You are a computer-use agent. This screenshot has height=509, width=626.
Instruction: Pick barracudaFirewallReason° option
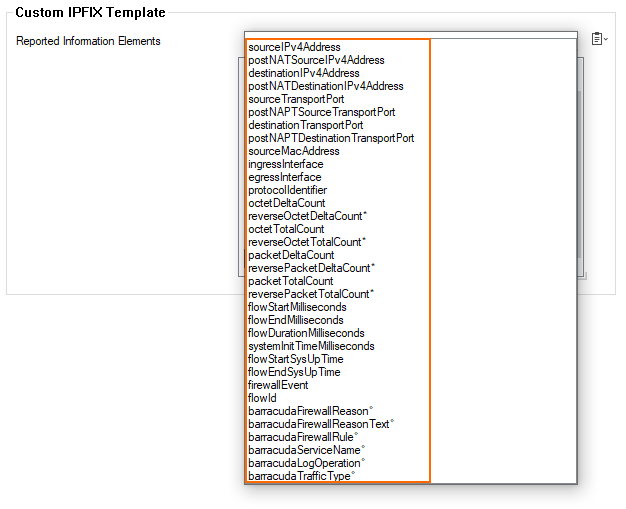310,411
